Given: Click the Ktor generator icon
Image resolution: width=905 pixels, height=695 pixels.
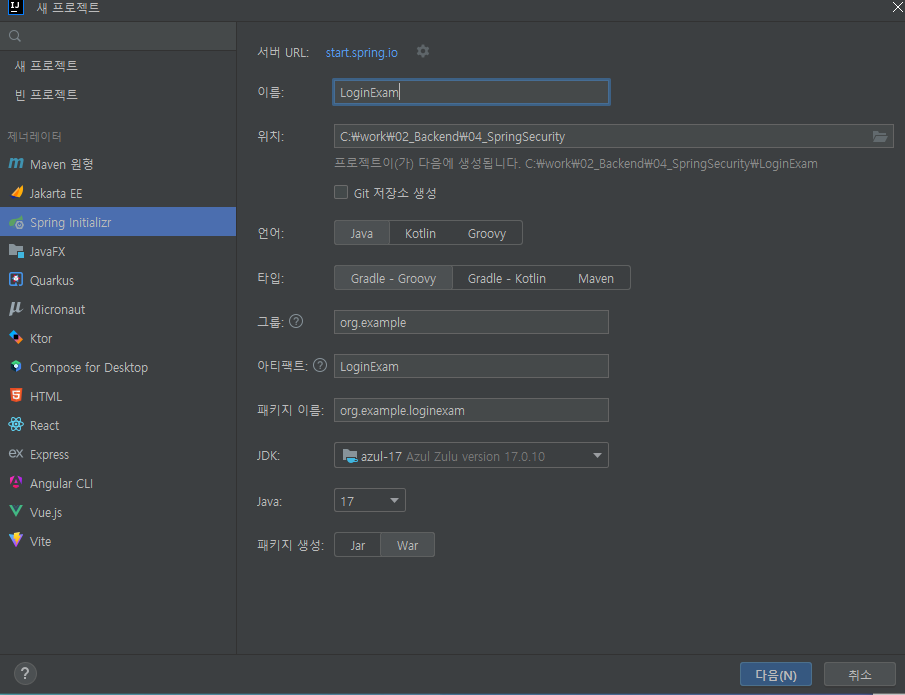Looking at the screenshot, I should (16, 338).
